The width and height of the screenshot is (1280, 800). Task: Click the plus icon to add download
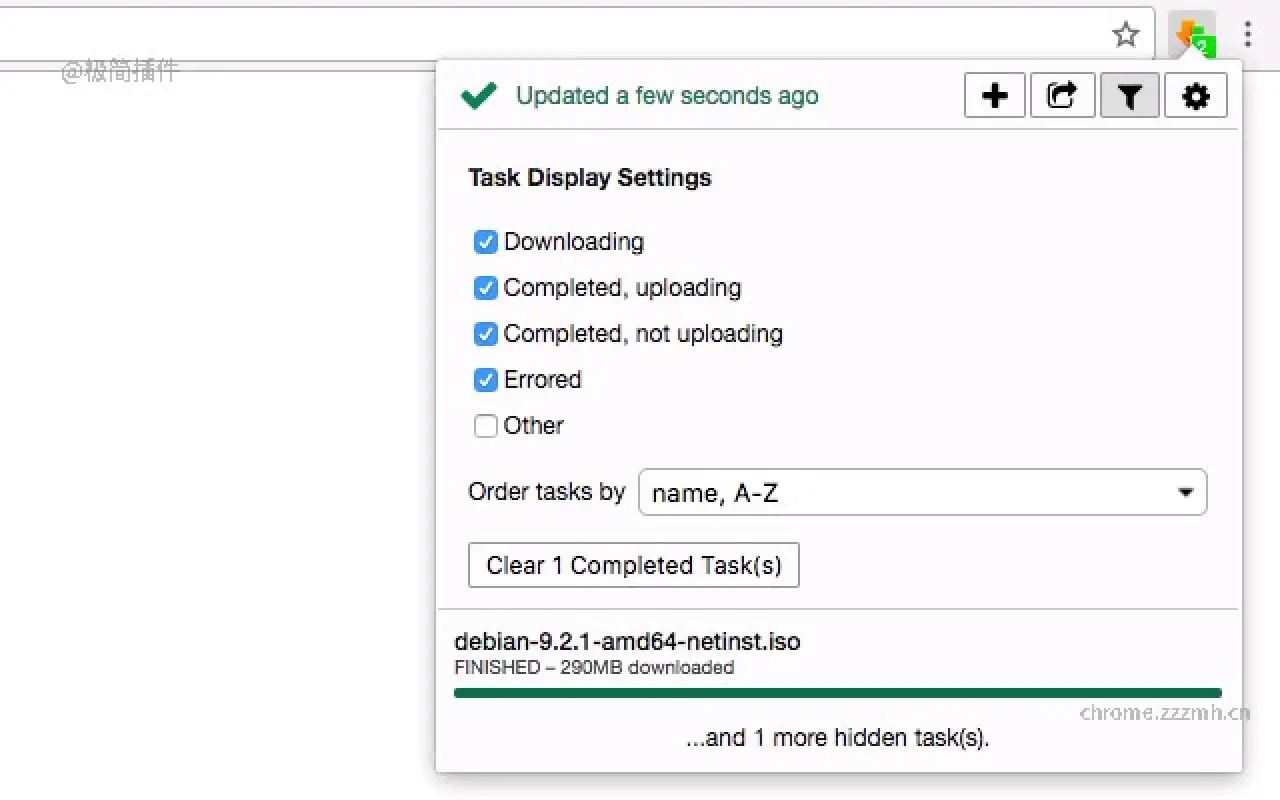(x=995, y=96)
